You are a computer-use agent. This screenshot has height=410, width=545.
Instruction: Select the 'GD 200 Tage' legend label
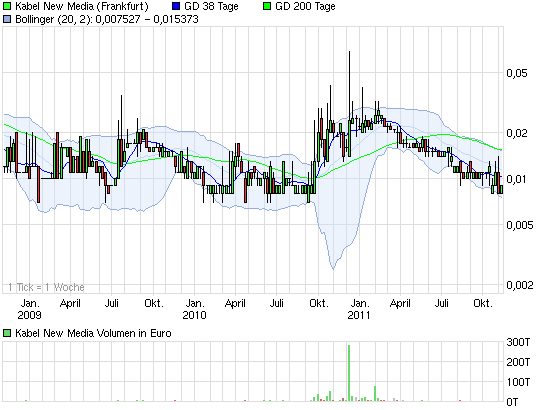pos(305,6)
